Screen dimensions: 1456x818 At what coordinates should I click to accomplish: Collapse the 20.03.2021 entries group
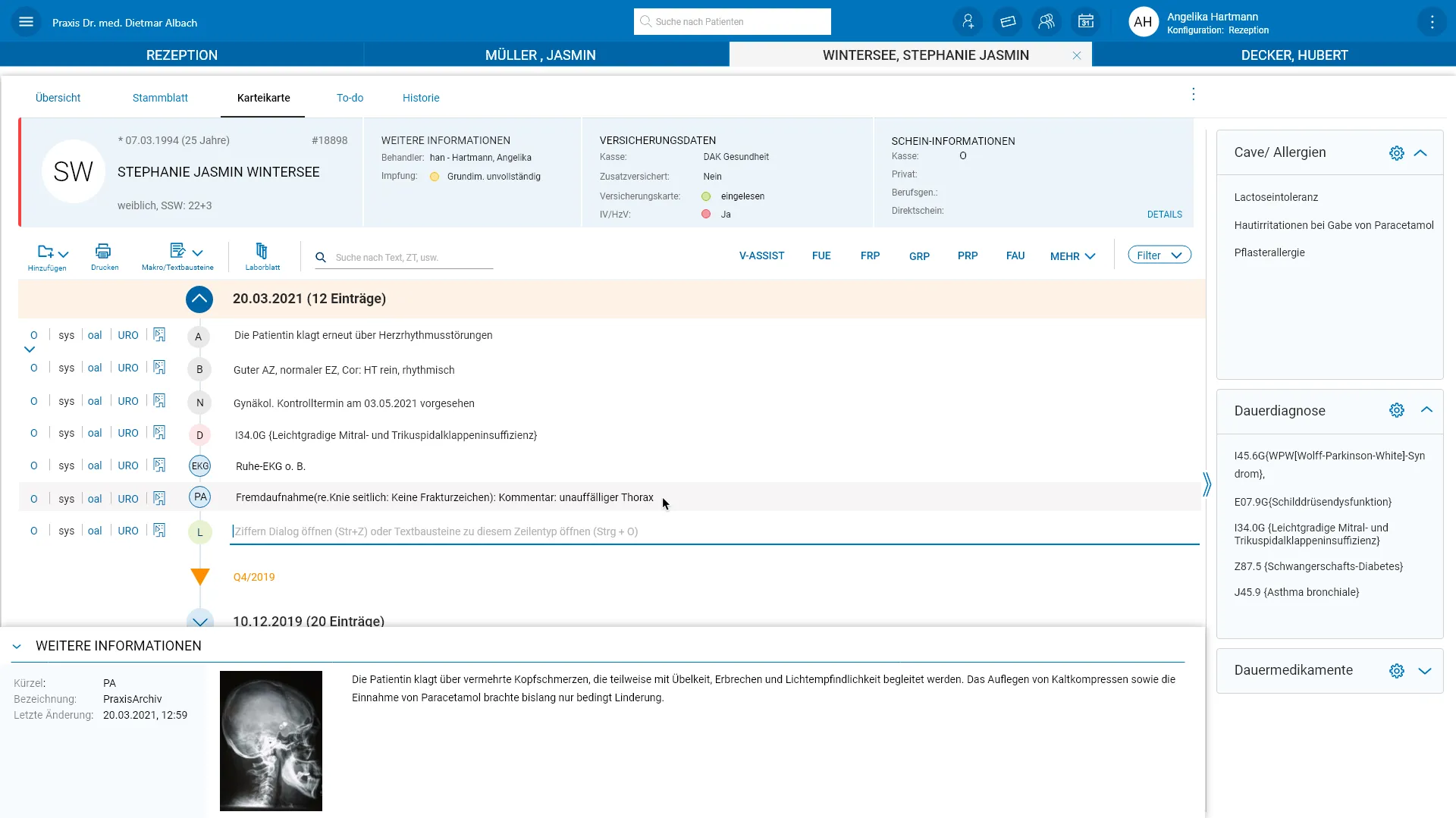199,299
